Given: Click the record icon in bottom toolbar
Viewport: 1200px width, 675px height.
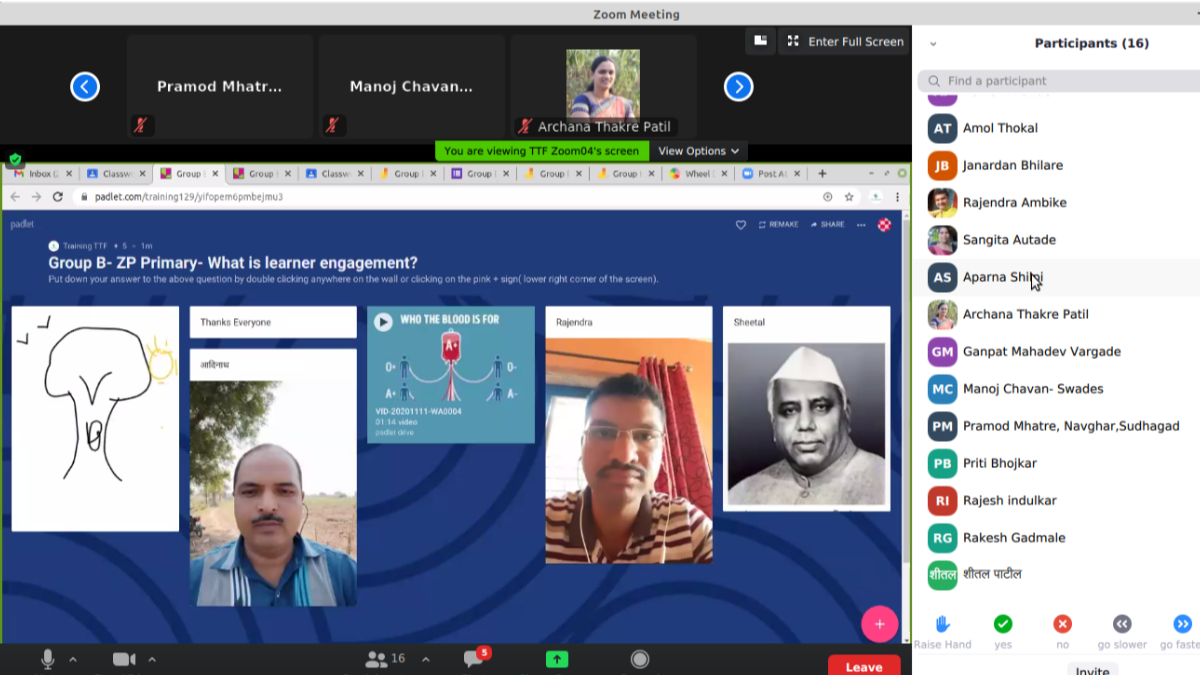Looking at the screenshot, I should (640, 659).
